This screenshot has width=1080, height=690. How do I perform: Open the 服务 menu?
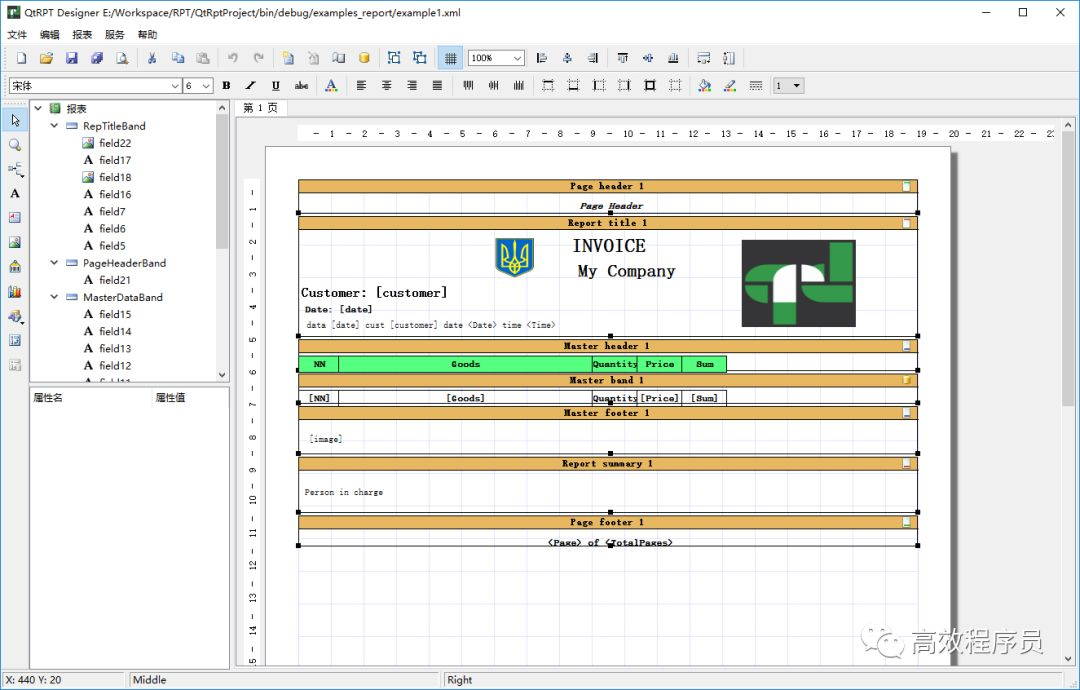pos(113,33)
